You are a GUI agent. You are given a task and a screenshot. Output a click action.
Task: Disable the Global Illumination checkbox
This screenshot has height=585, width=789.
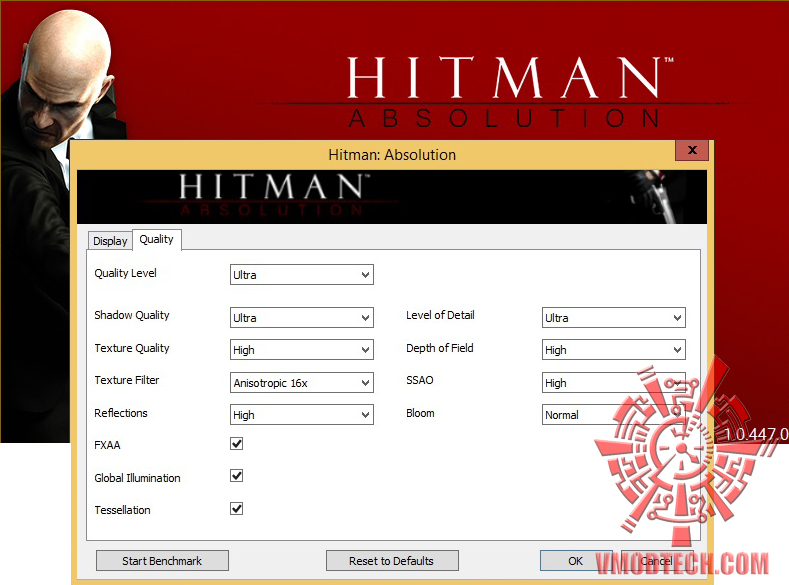point(236,476)
